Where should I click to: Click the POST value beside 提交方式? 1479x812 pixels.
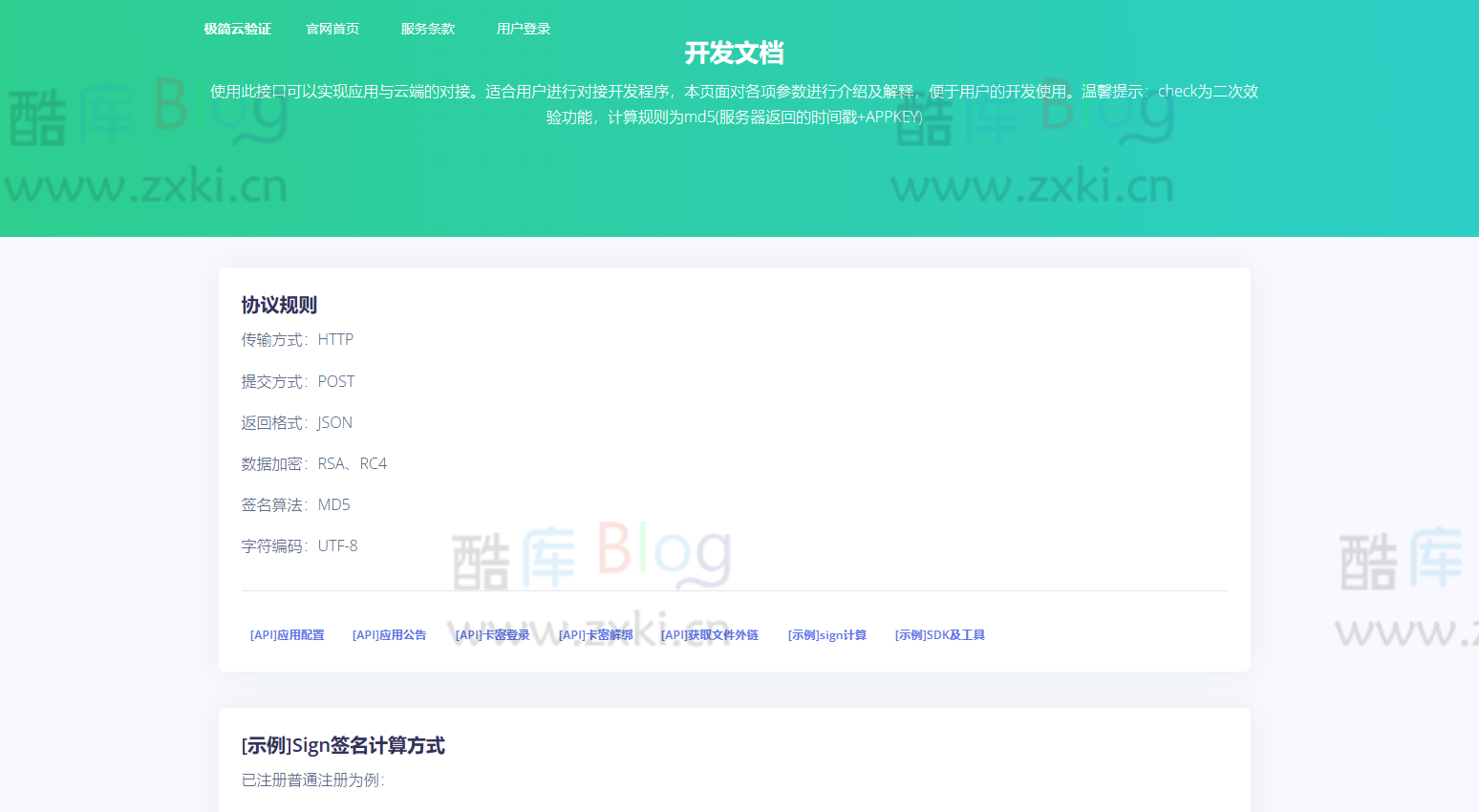pos(335,380)
